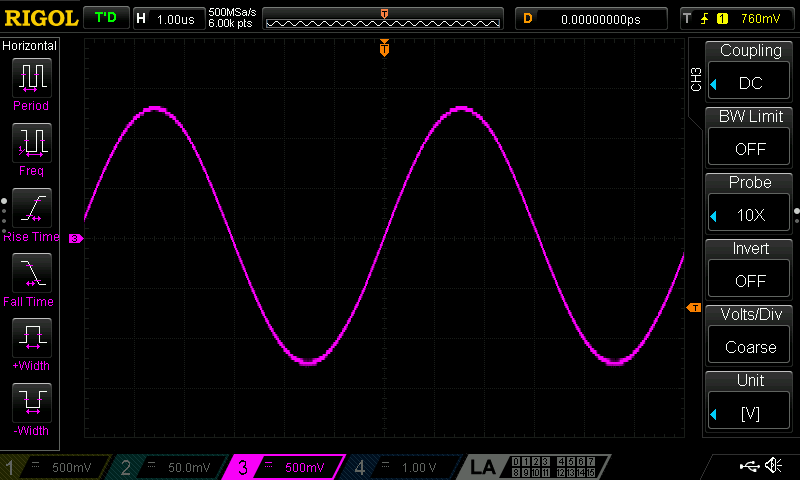Select channel 1 500mV tab
Screen dimensions: 800x480
(54, 467)
